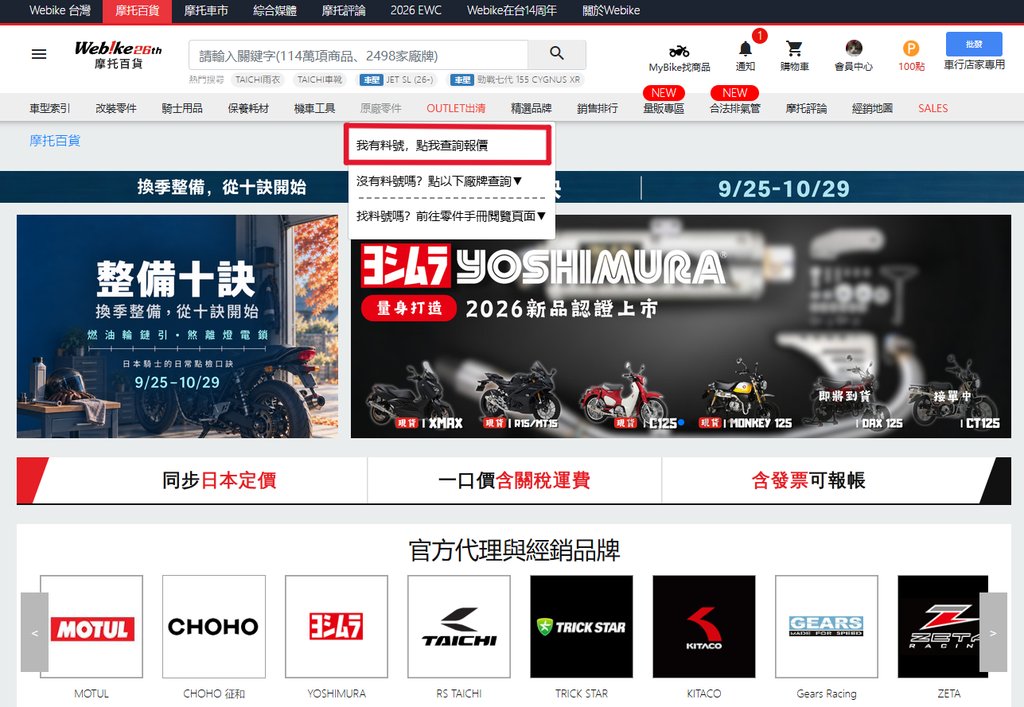Open 2026 EWC top tab
This screenshot has width=1024, height=707.
point(416,10)
